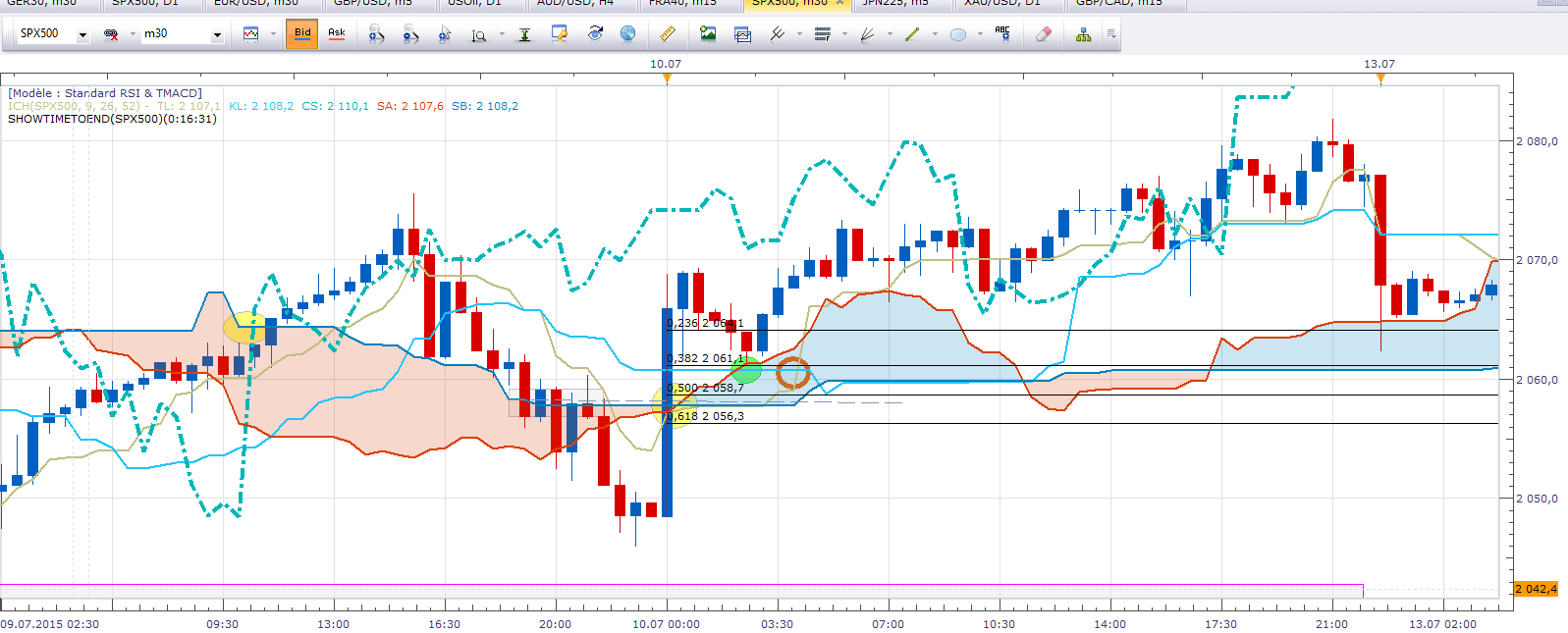This screenshot has width=1568, height=633.
Task: Toggle the Bid price mode
Action: click(302, 34)
